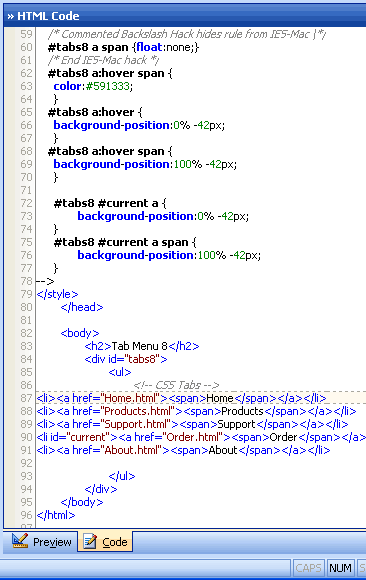This screenshot has width=366, height=580.
Task: Click line number 87 in gutter
Action: point(26,398)
